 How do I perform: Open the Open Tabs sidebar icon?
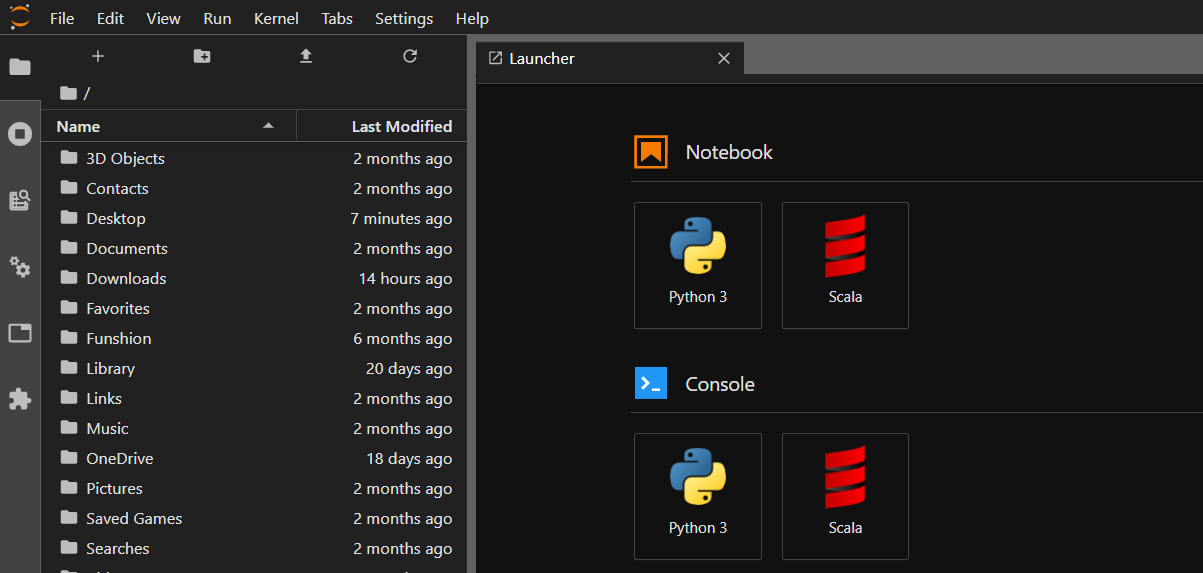coord(20,333)
